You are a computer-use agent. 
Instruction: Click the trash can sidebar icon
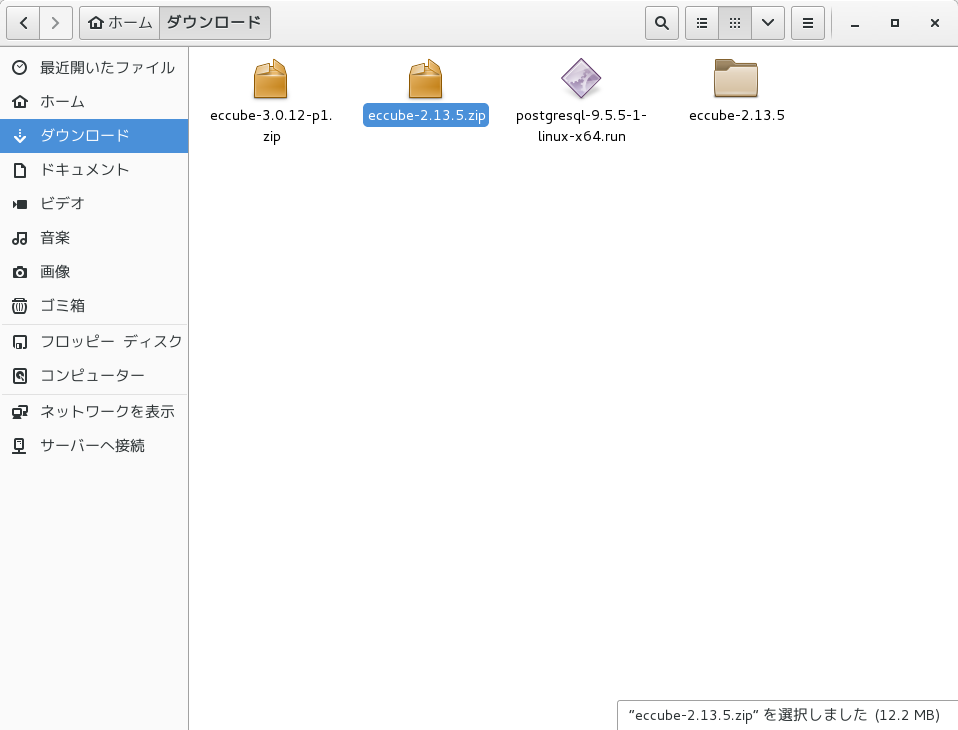pyautogui.click(x=20, y=305)
